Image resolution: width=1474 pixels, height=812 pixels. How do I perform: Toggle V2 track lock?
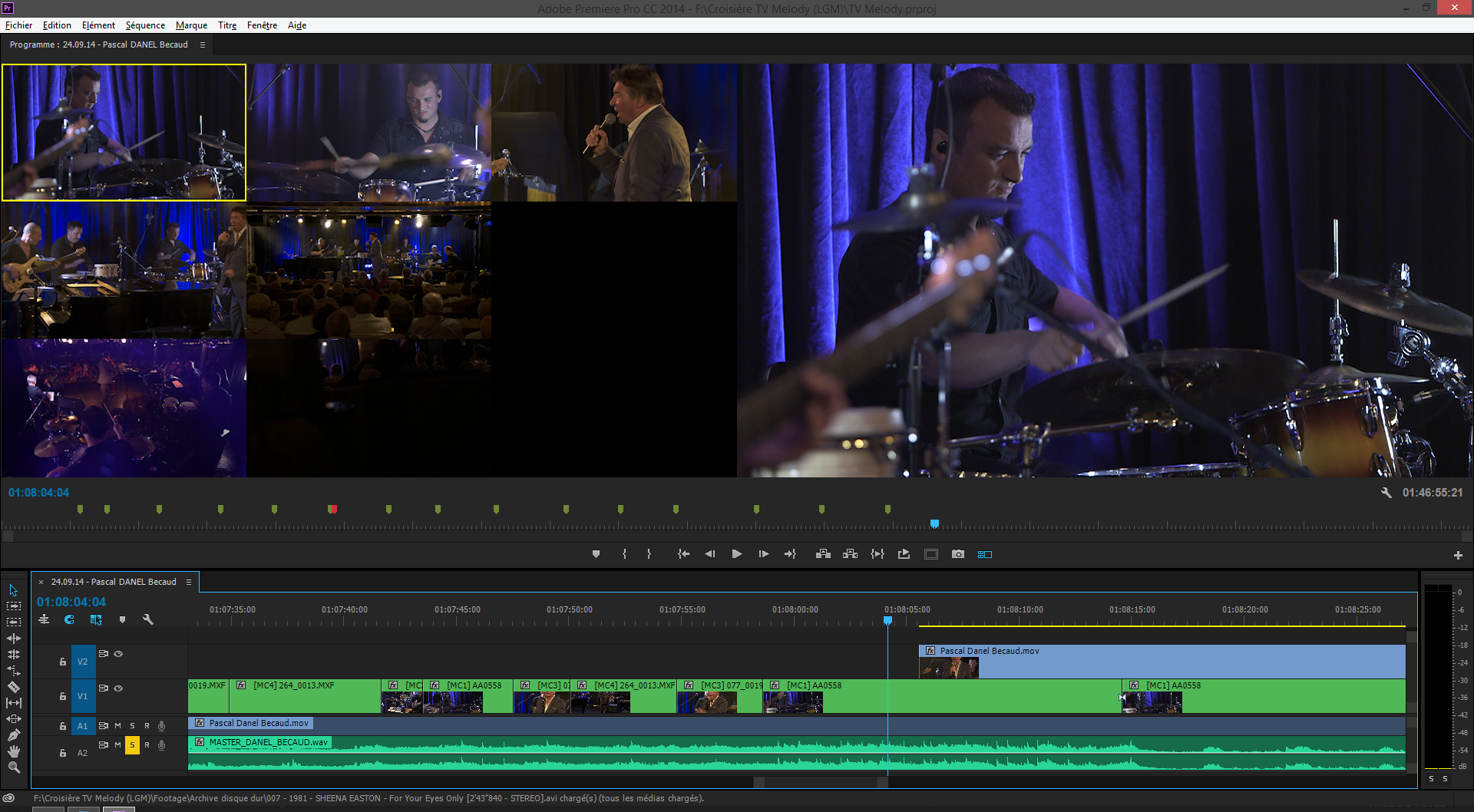coord(63,662)
